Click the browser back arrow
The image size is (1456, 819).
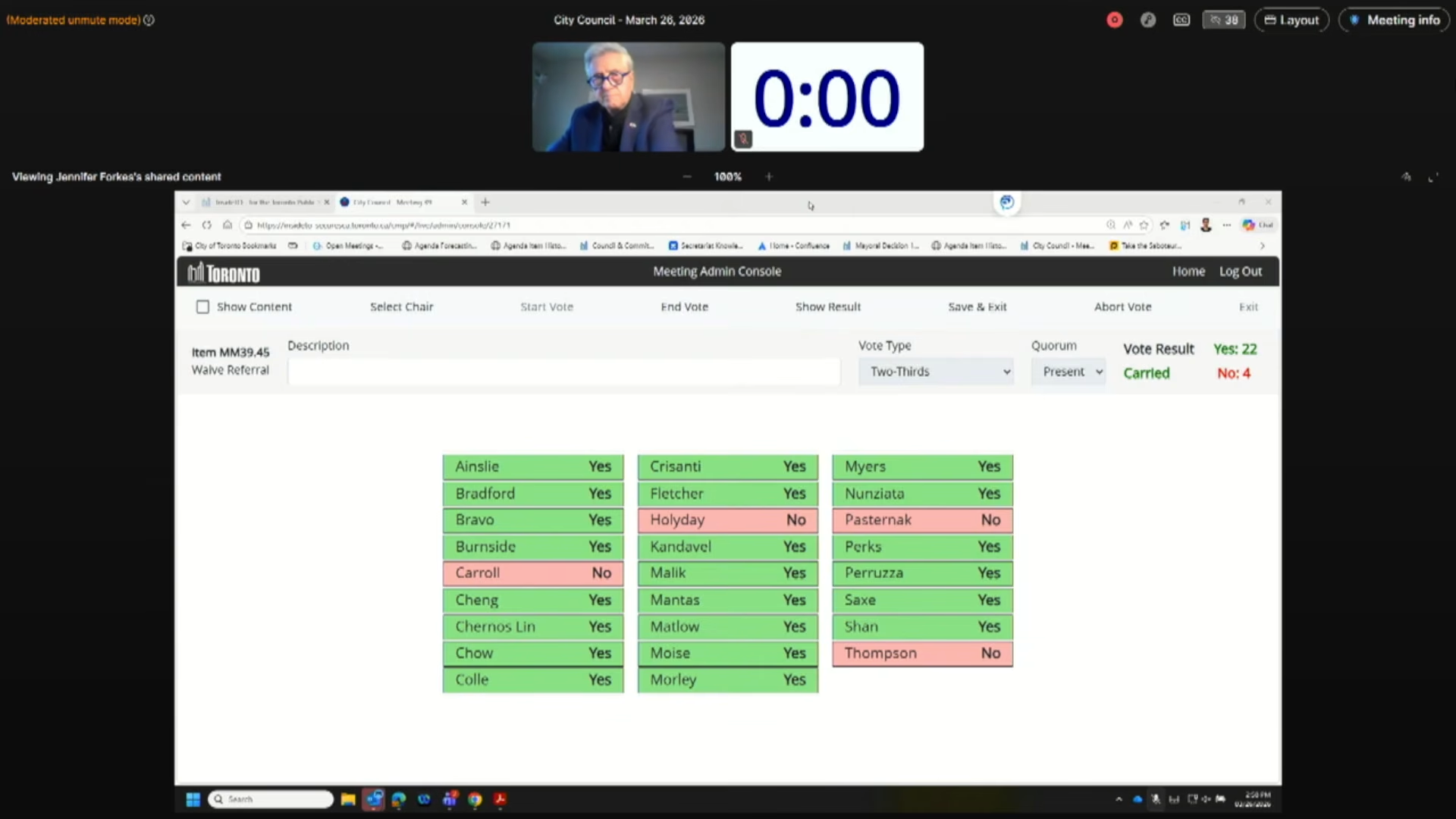186,225
